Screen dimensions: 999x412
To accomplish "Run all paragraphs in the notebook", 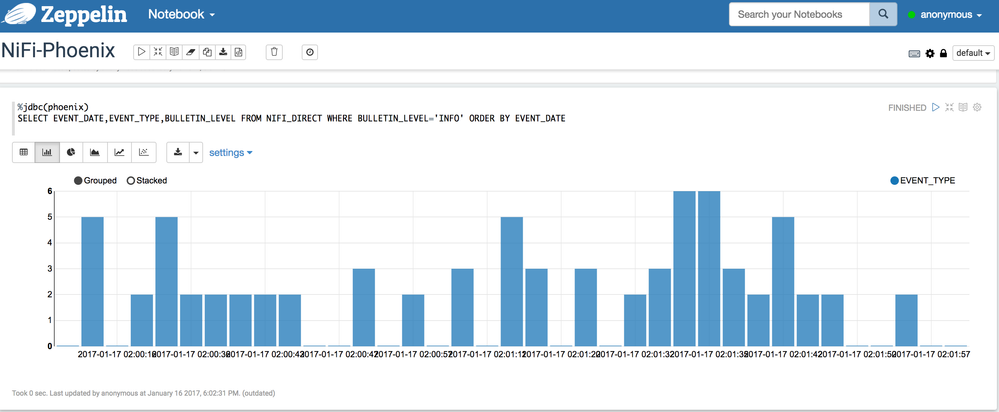I will [141, 52].
